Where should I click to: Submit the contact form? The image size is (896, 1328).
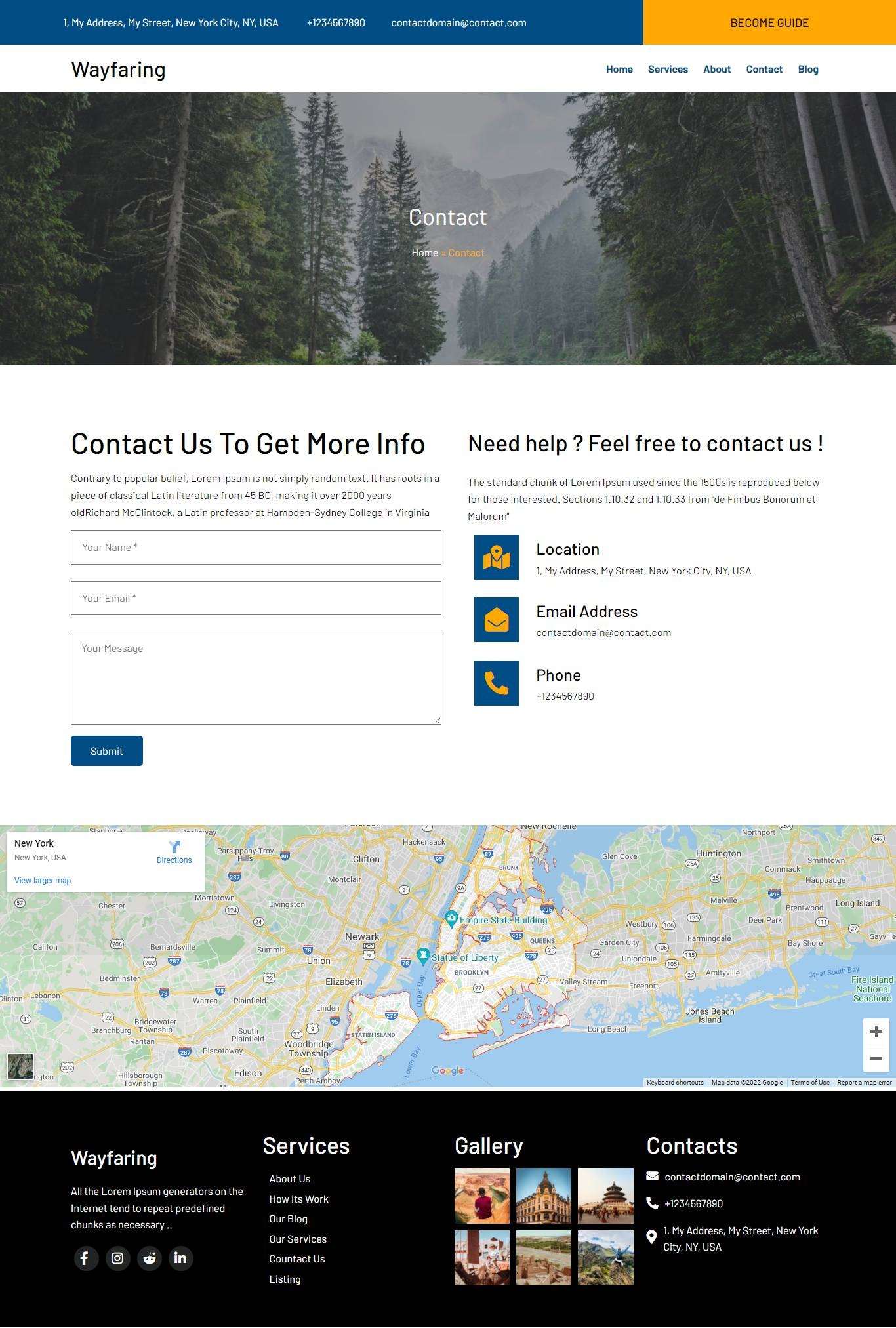point(107,751)
